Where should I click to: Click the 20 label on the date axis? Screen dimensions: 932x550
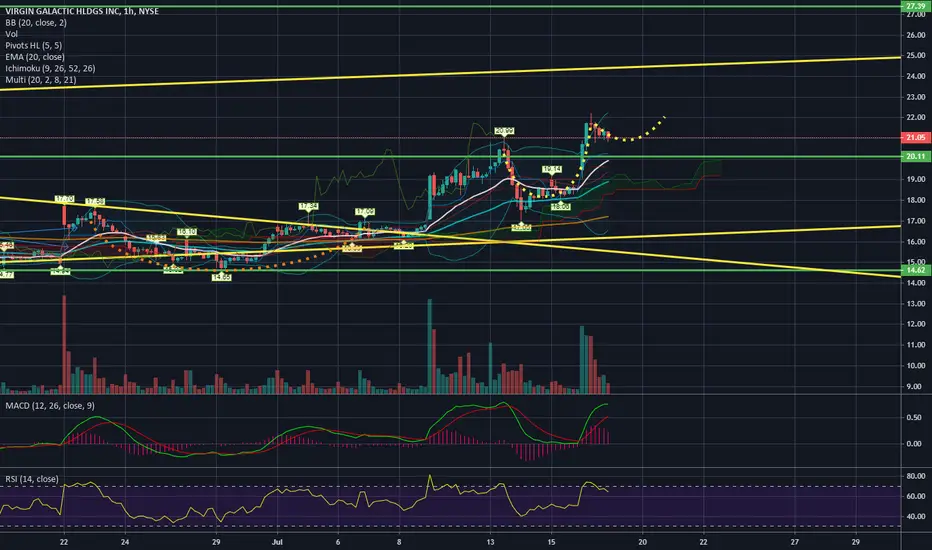[x=642, y=542]
